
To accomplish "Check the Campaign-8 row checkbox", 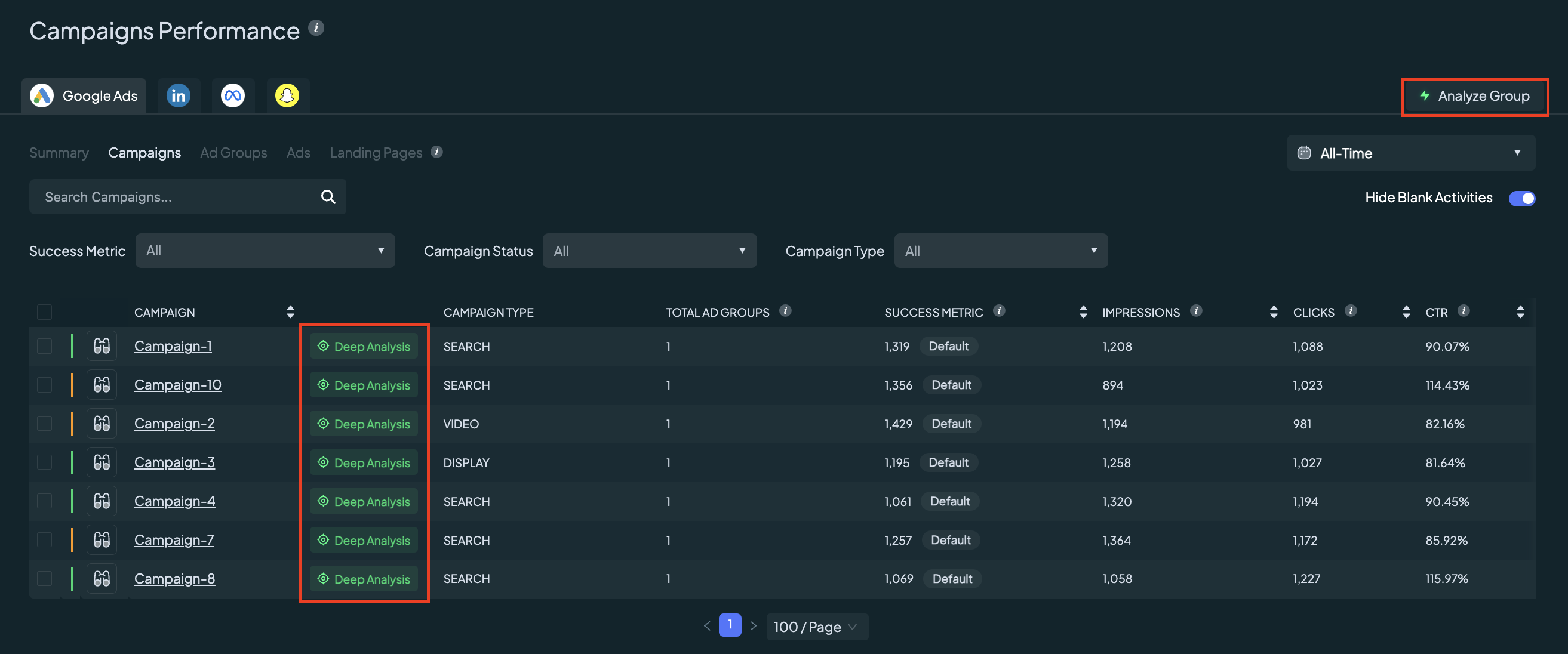I will [44, 579].
